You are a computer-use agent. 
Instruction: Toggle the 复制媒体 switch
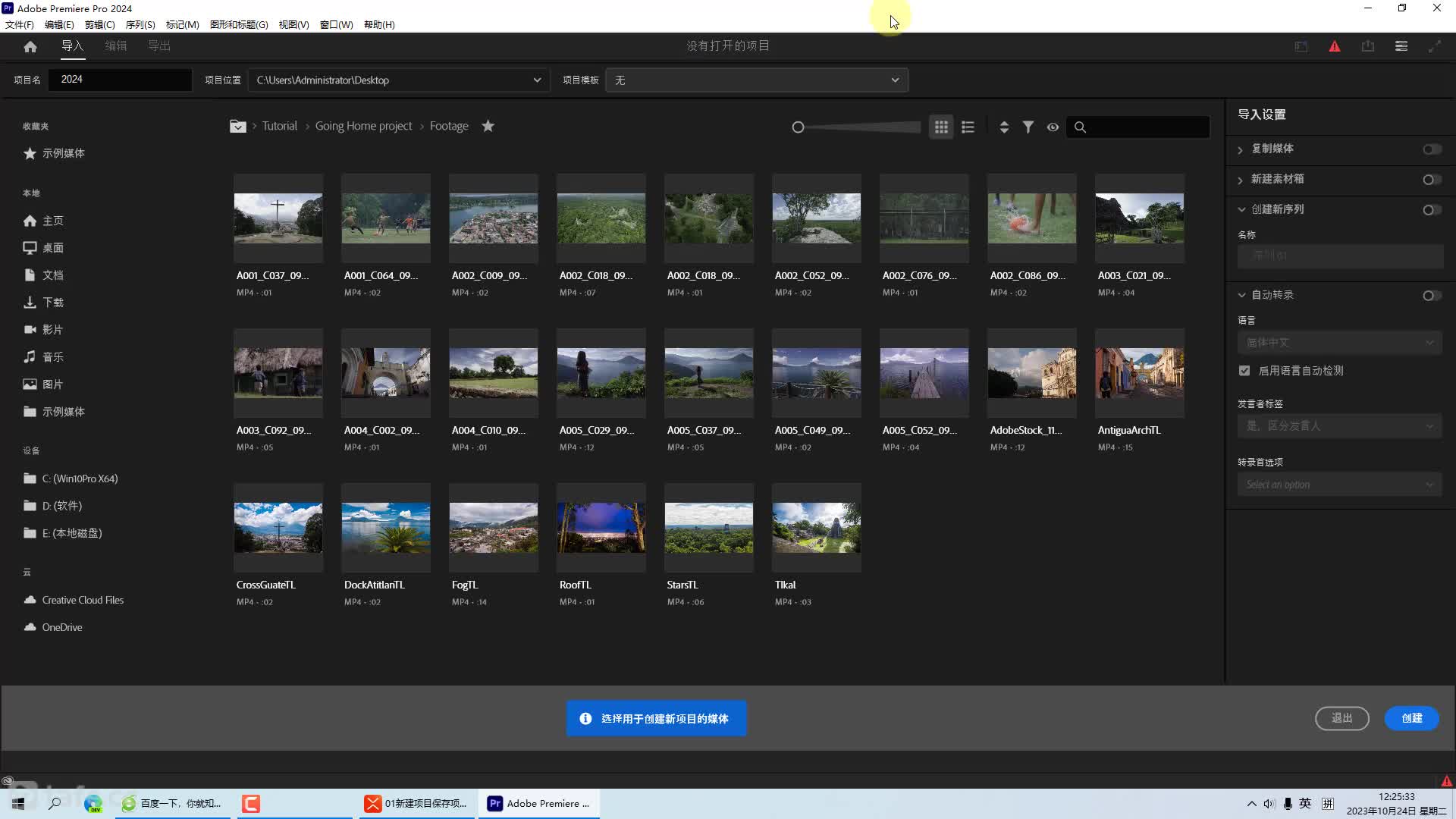tap(1432, 149)
